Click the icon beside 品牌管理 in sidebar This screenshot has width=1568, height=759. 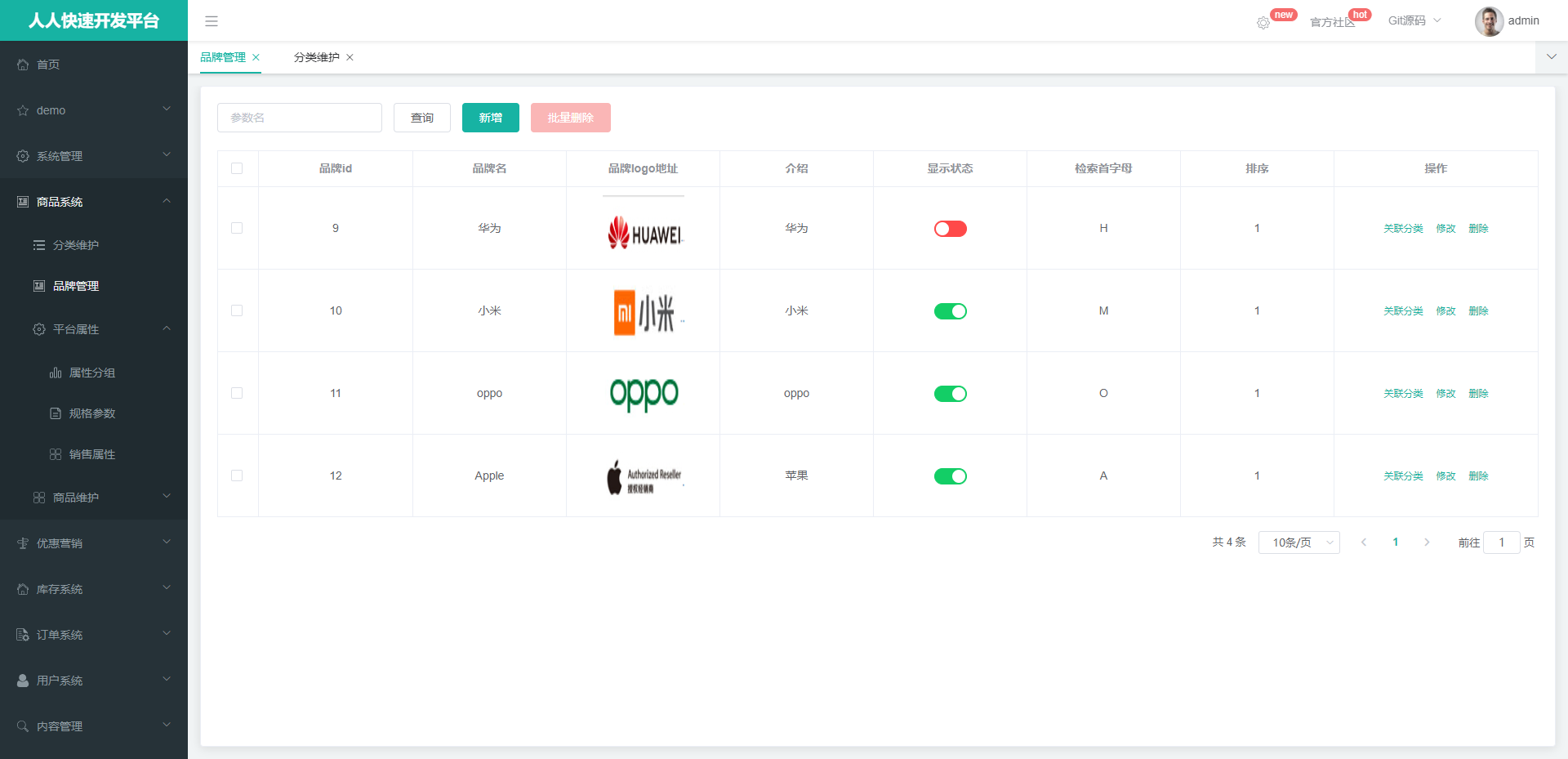click(39, 286)
